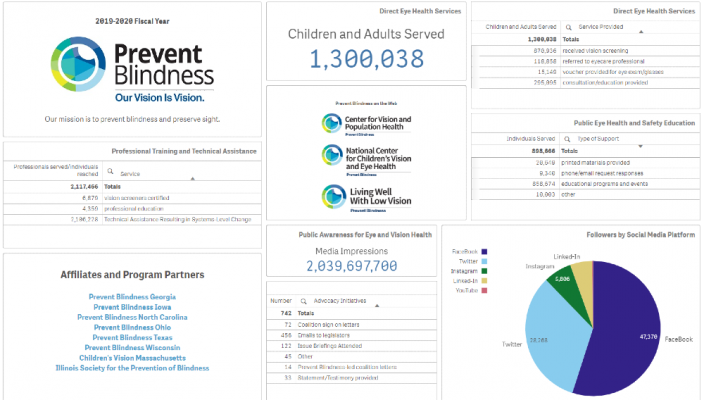The width and height of the screenshot is (704, 400).
Task: Open the Prevent Blindness Ohio link
Action: [132, 327]
